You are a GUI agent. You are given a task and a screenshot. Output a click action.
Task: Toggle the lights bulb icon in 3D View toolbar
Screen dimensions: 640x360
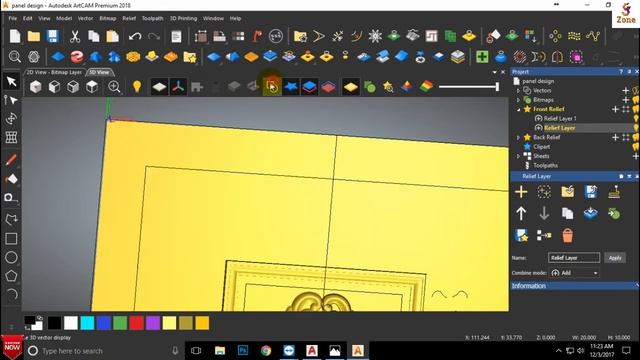tap(137, 87)
